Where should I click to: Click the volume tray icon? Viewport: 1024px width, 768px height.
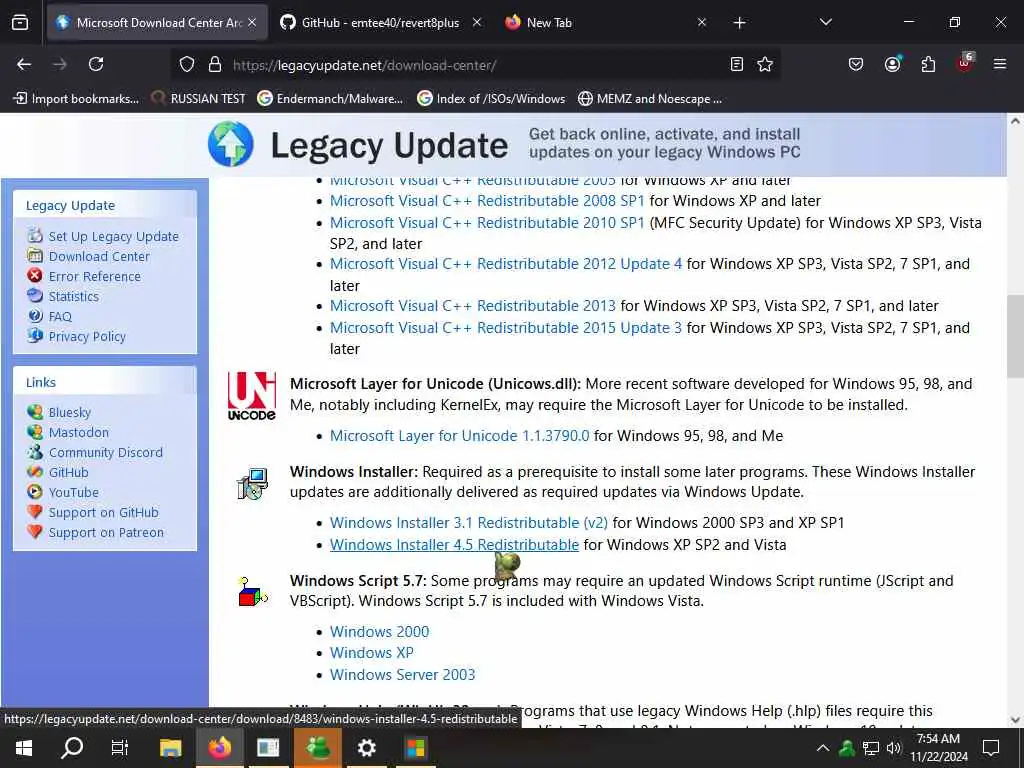click(893, 748)
